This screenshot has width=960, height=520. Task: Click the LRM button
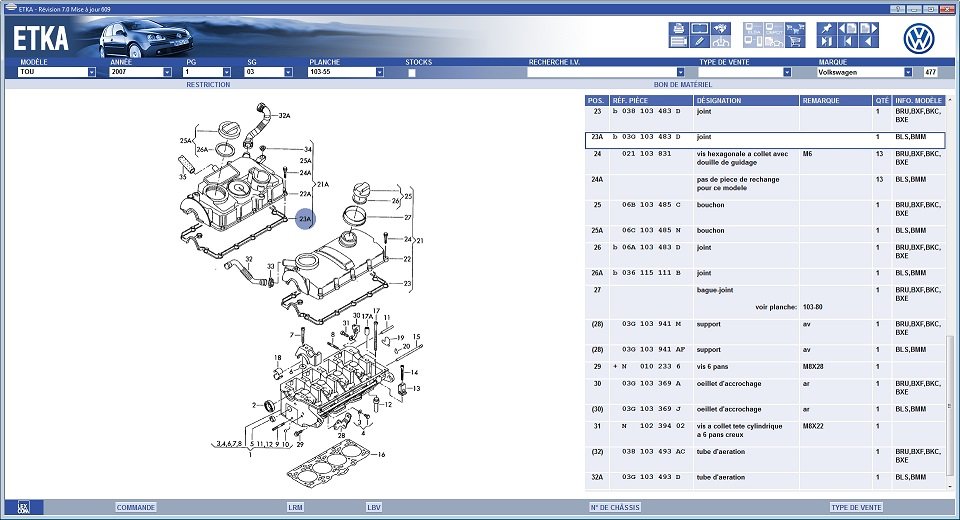pyautogui.click(x=295, y=507)
